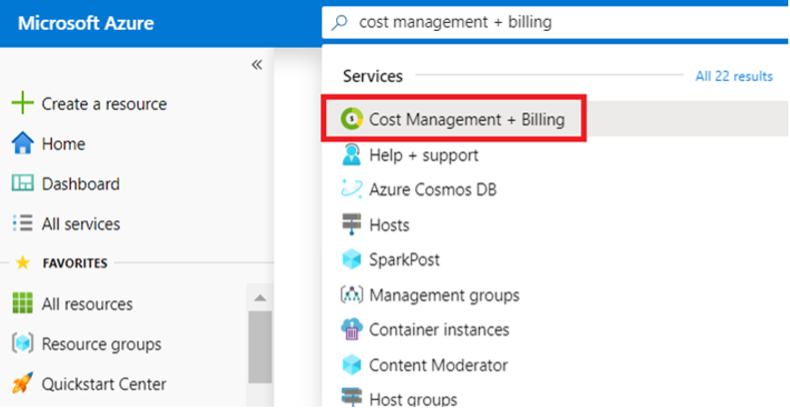The height and width of the screenshot is (408, 790).
Task: Click the All resources grid icon
Action: (22, 304)
